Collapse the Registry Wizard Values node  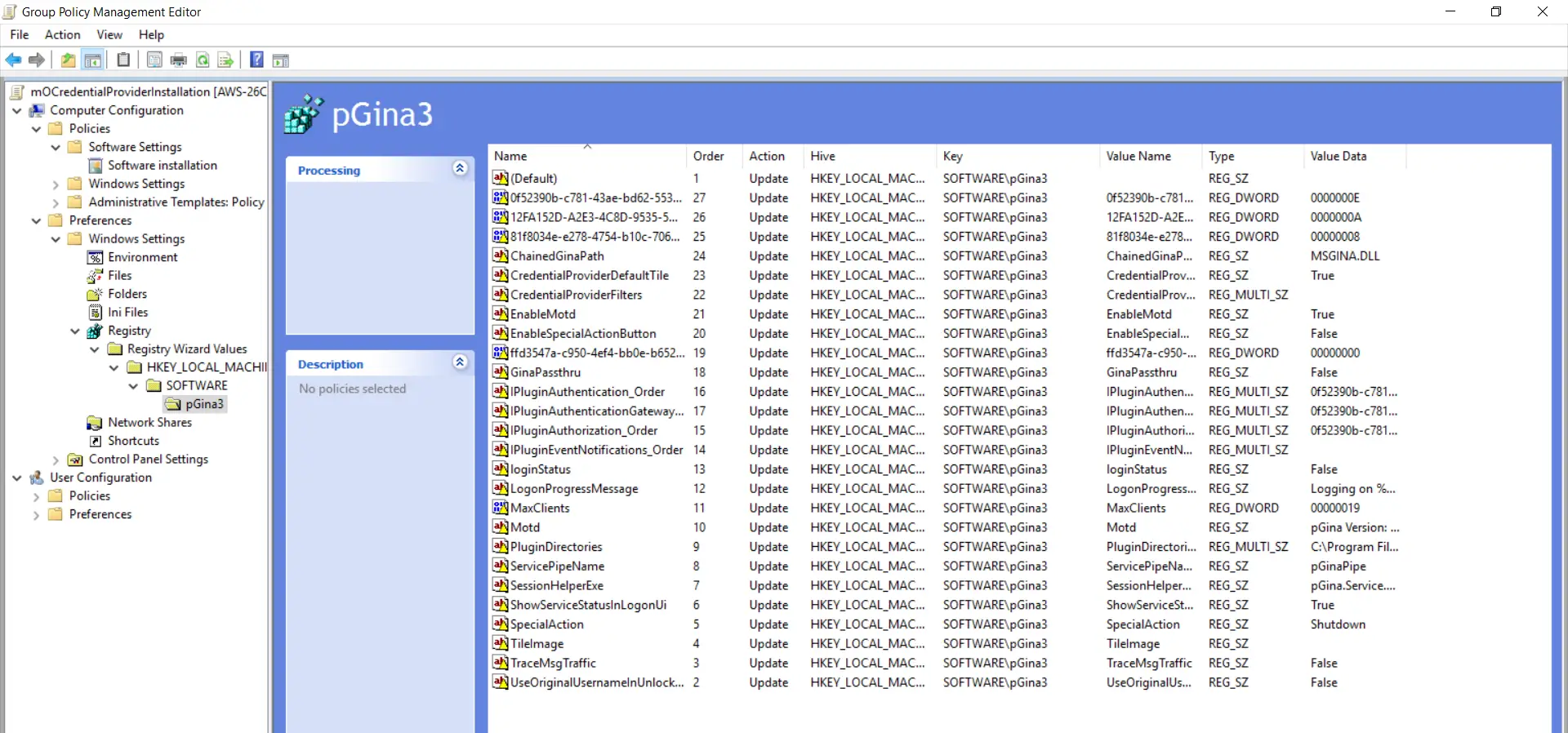pos(95,349)
